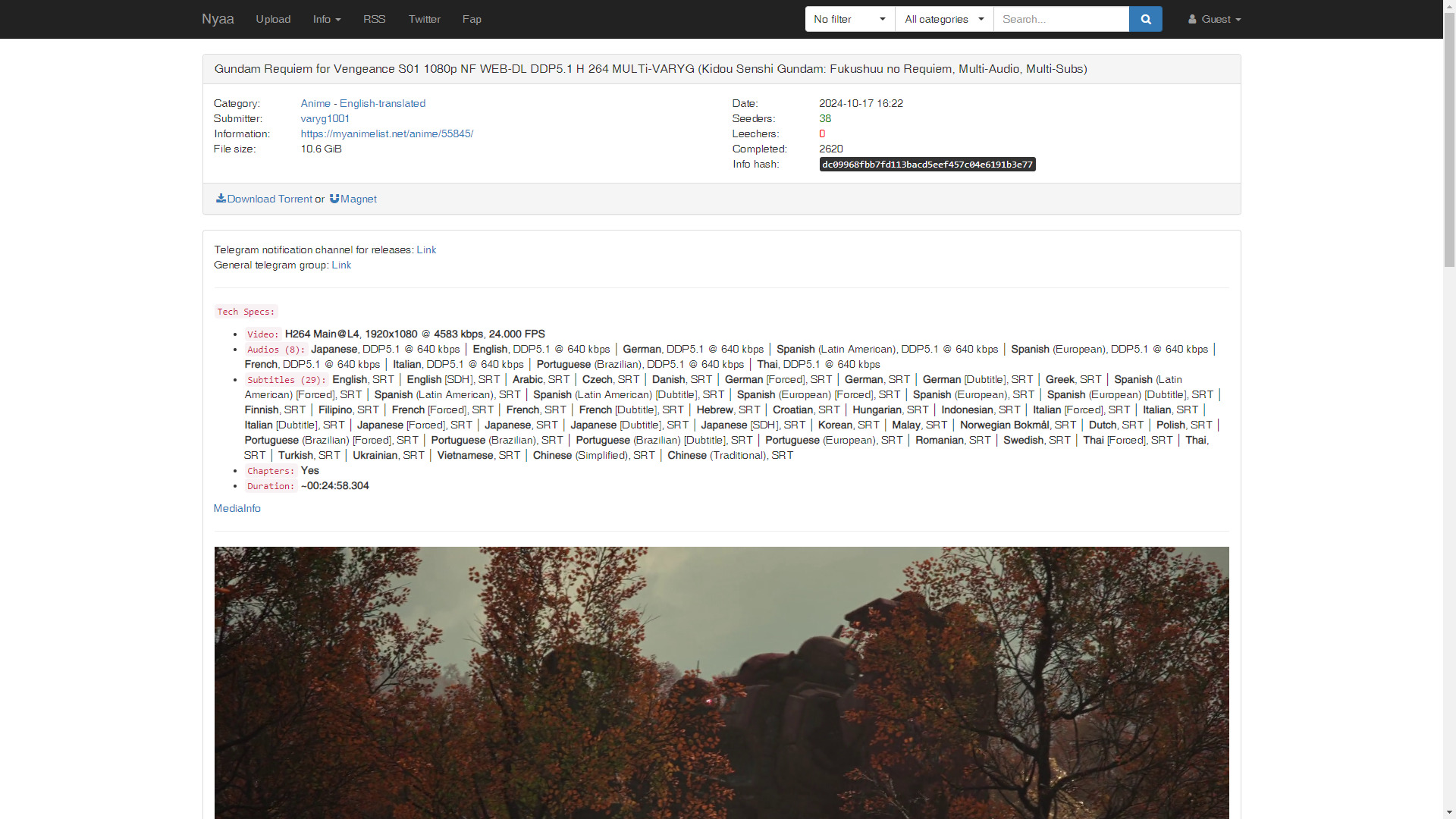Open the Telegram notification channel Link
This screenshot has width=1456, height=819.
click(x=426, y=249)
